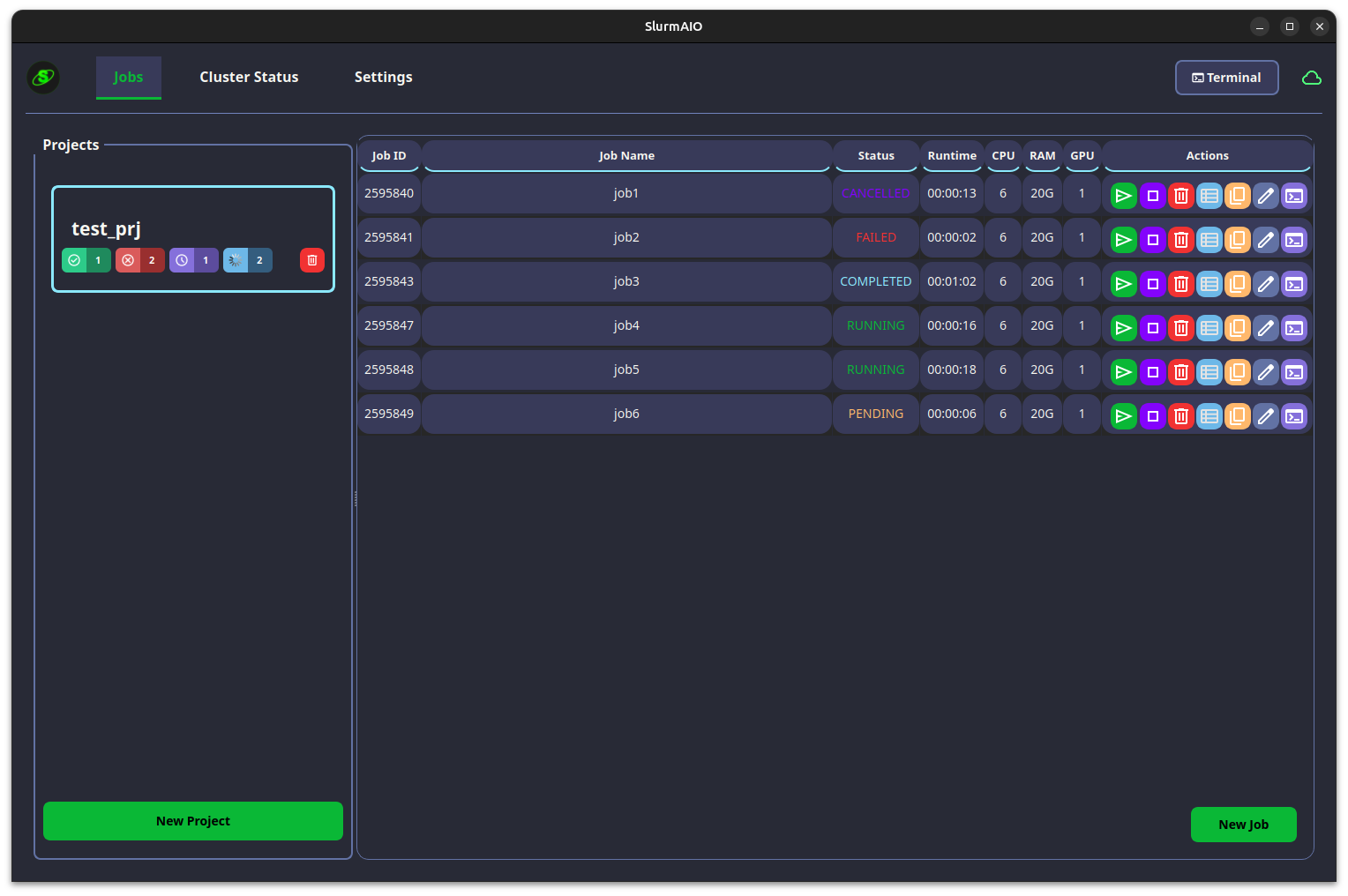
Task: Delete the test_prj project with its trash icon
Action: (x=311, y=260)
